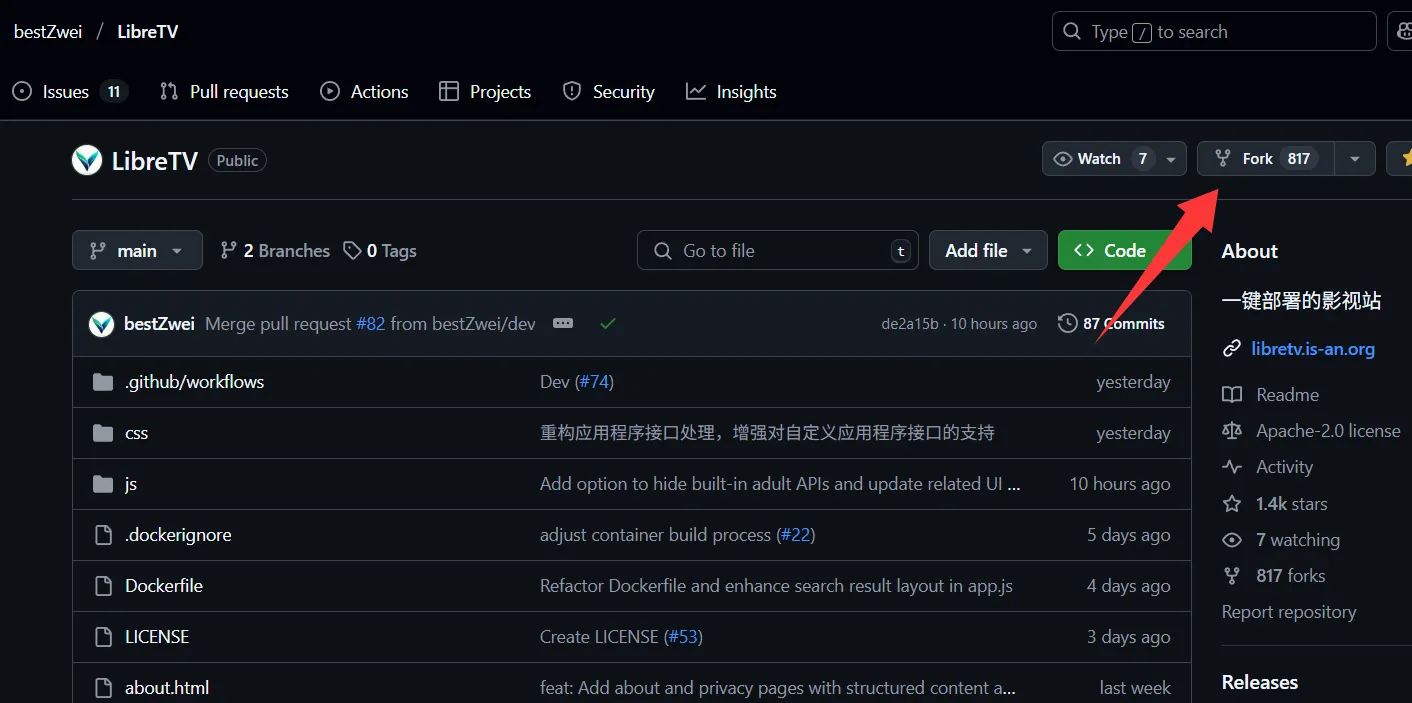Open the .github/workflows folder
Viewport: 1412px width, 703px height.
coord(194,382)
